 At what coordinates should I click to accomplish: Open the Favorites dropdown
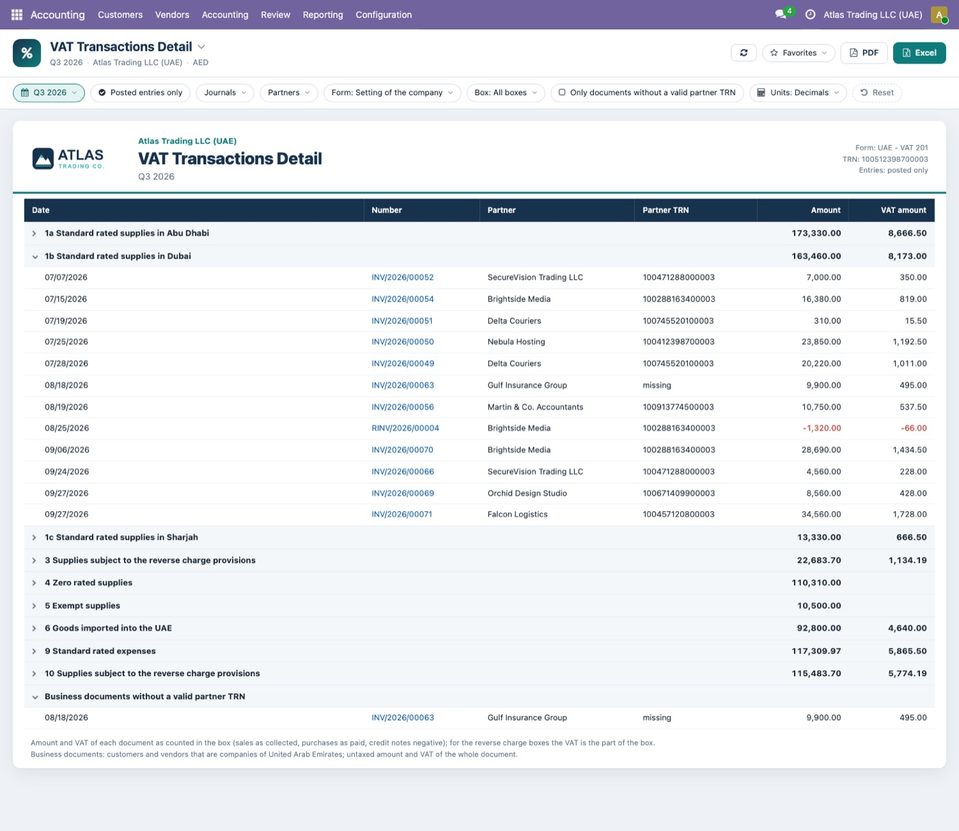(798, 53)
